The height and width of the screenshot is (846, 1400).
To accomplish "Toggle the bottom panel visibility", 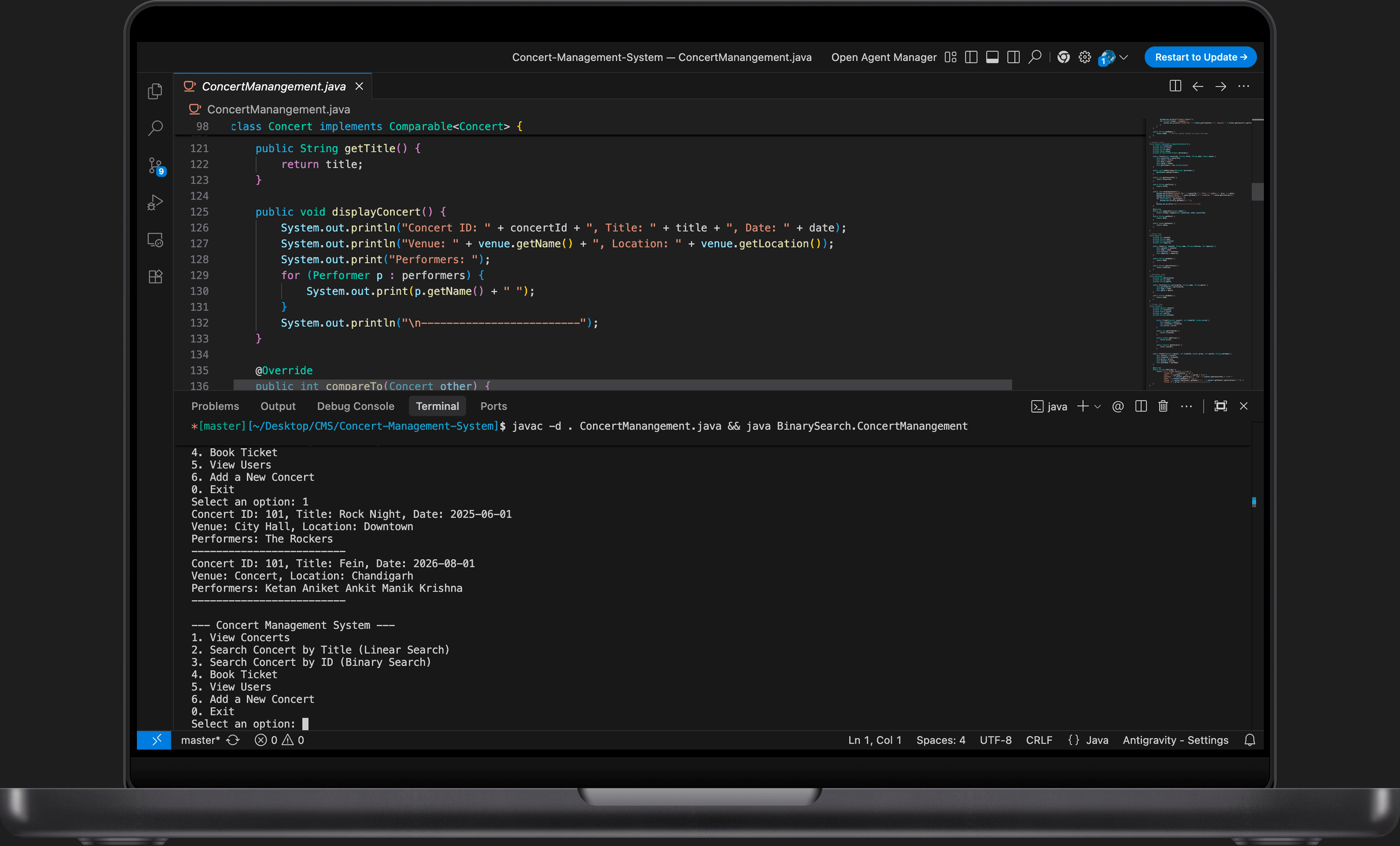I will click(992, 57).
